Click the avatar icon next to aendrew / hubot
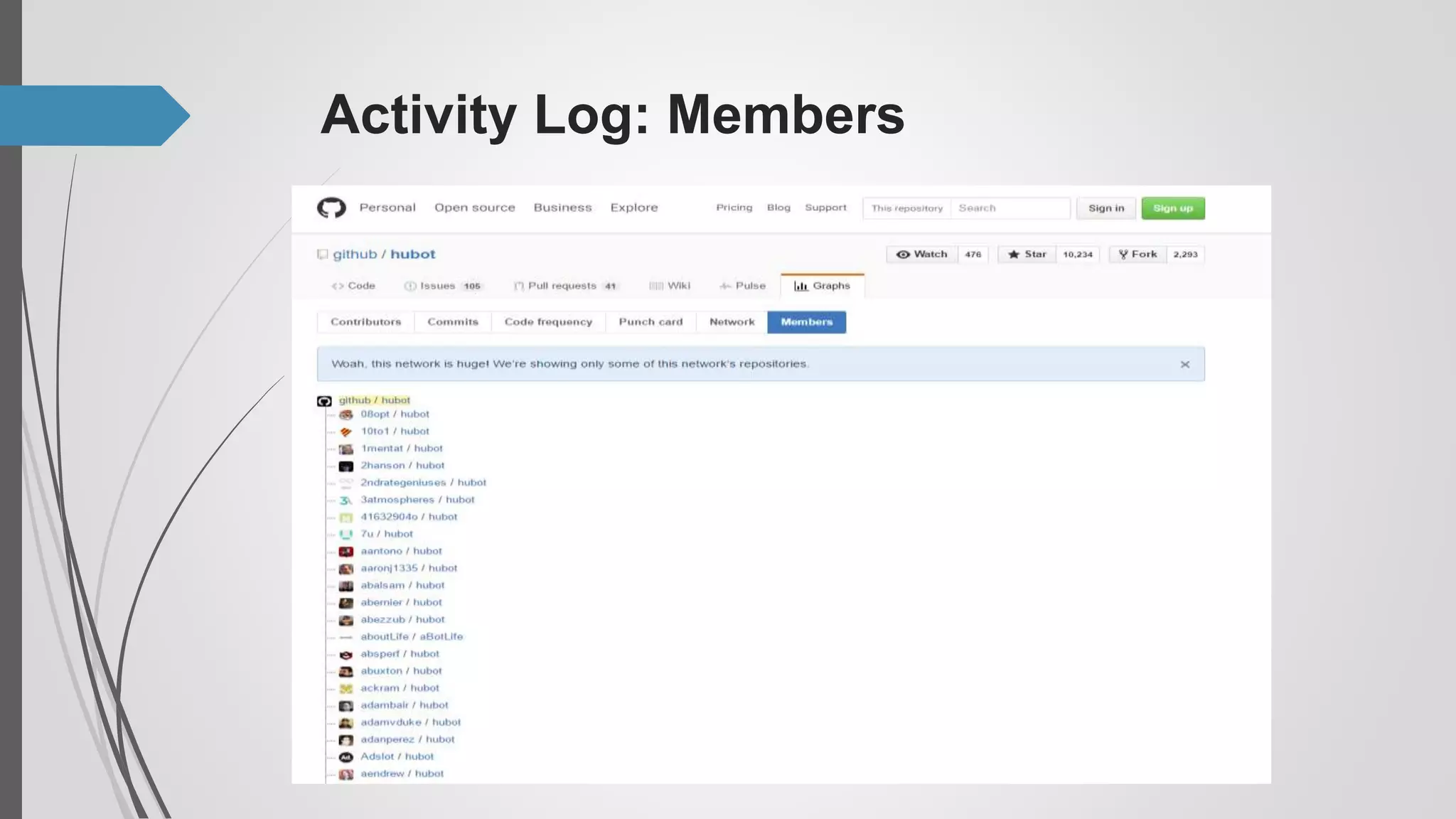 [346, 774]
